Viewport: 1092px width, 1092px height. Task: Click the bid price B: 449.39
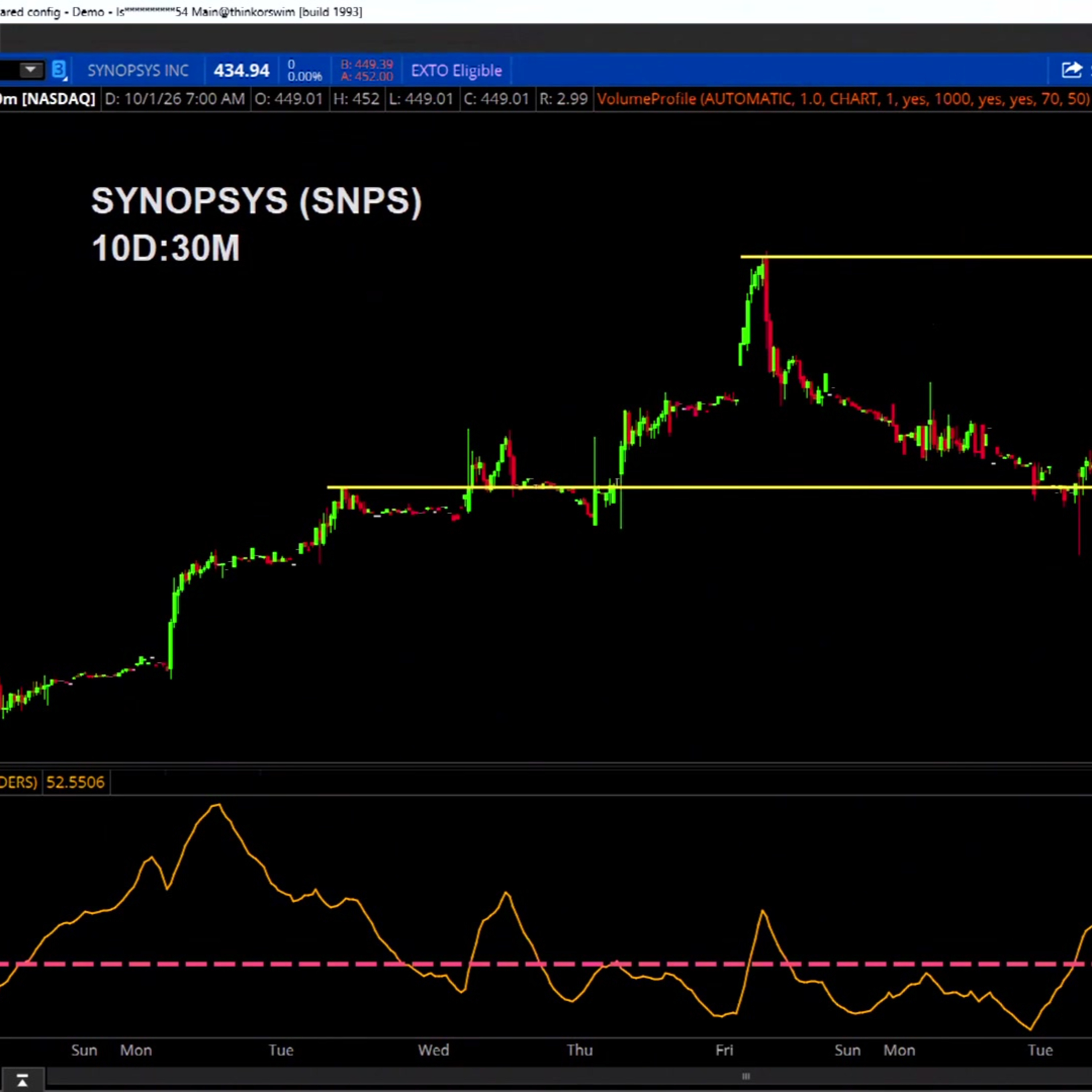(x=367, y=64)
